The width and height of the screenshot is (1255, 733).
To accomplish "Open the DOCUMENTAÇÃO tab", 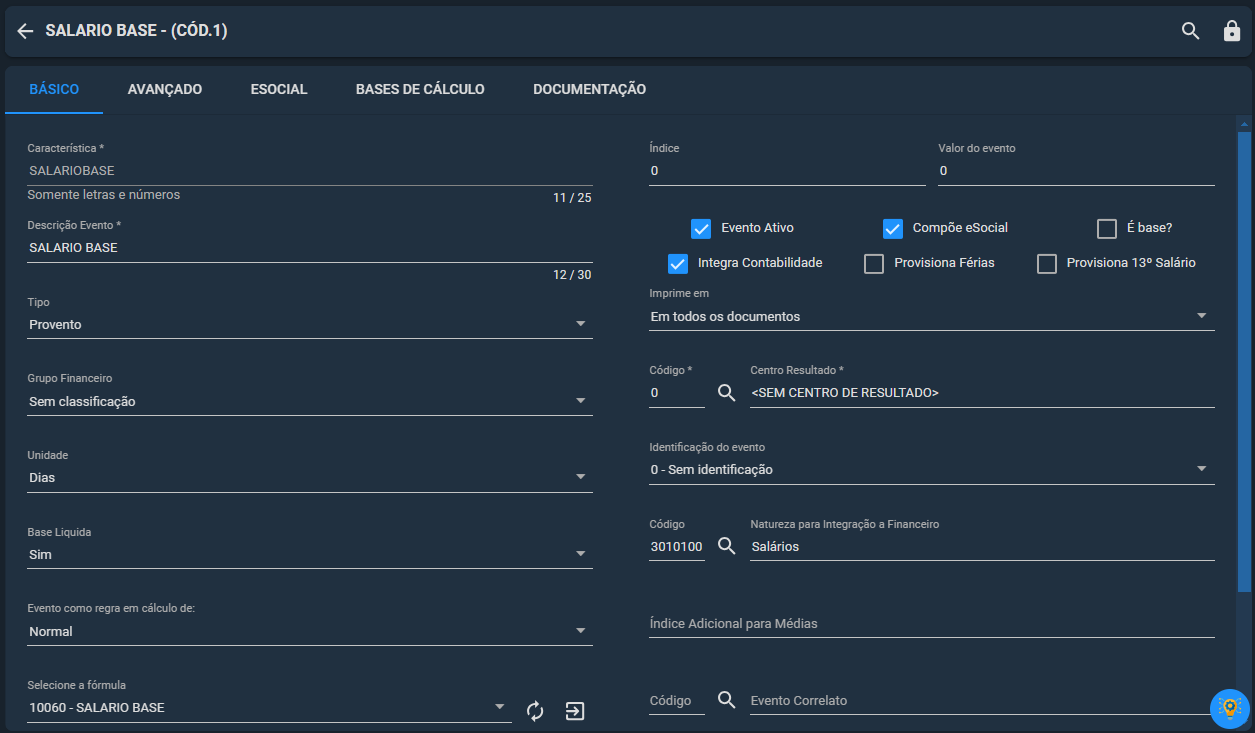I will (x=589, y=89).
